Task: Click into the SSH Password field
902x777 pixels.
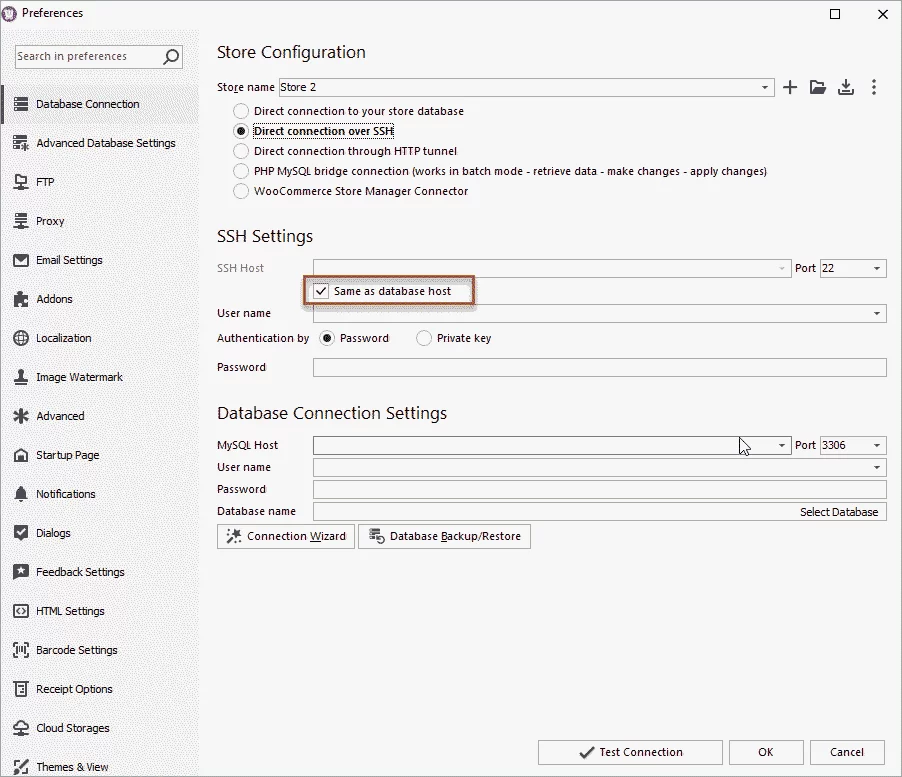Action: (x=599, y=368)
